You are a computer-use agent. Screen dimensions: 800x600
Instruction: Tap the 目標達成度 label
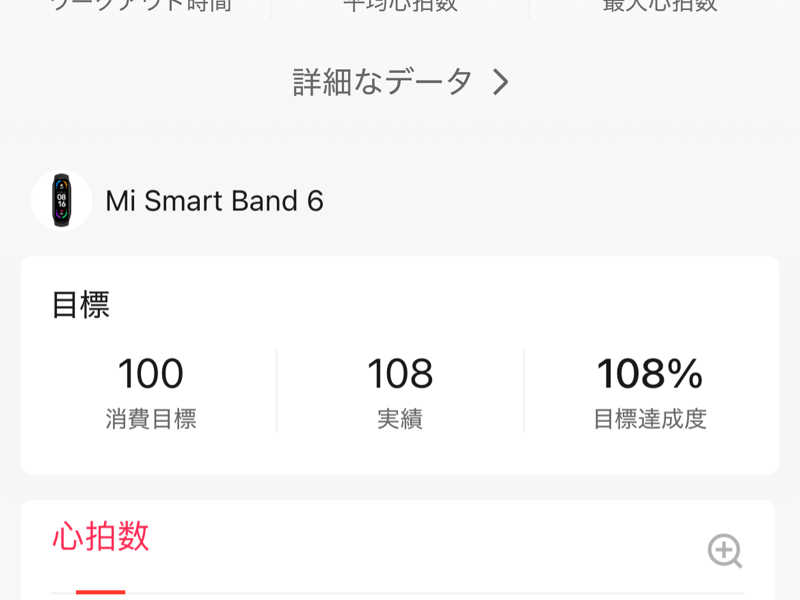pos(650,419)
